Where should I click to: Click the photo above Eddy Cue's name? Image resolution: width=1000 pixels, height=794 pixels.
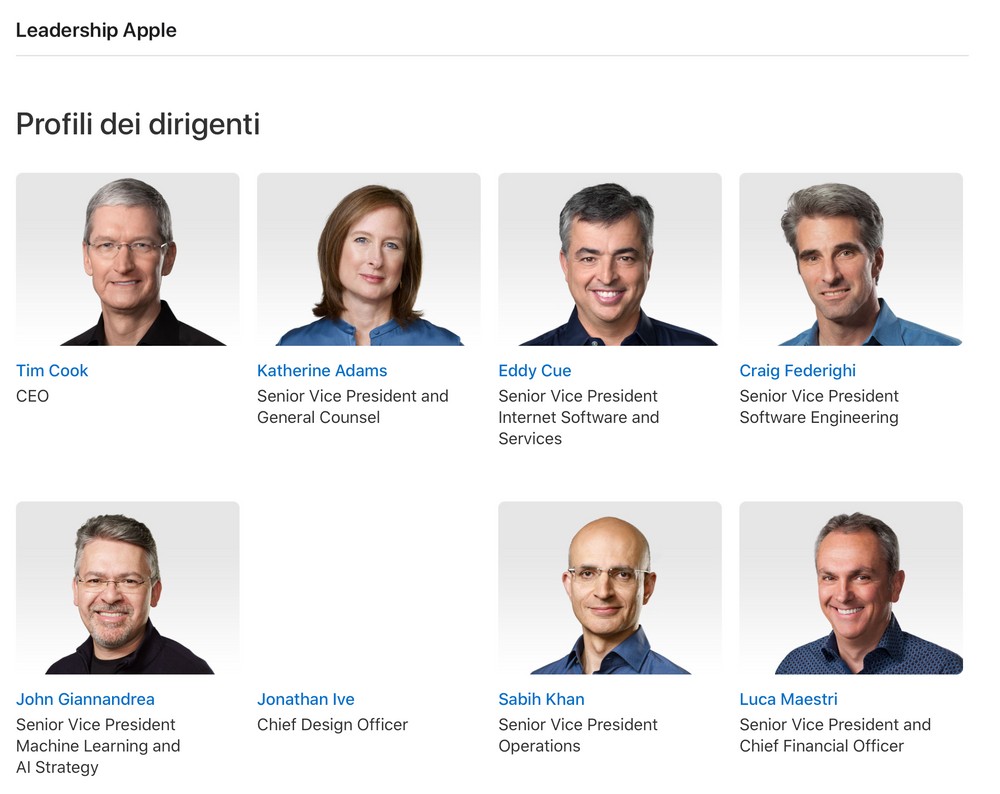(x=610, y=259)
